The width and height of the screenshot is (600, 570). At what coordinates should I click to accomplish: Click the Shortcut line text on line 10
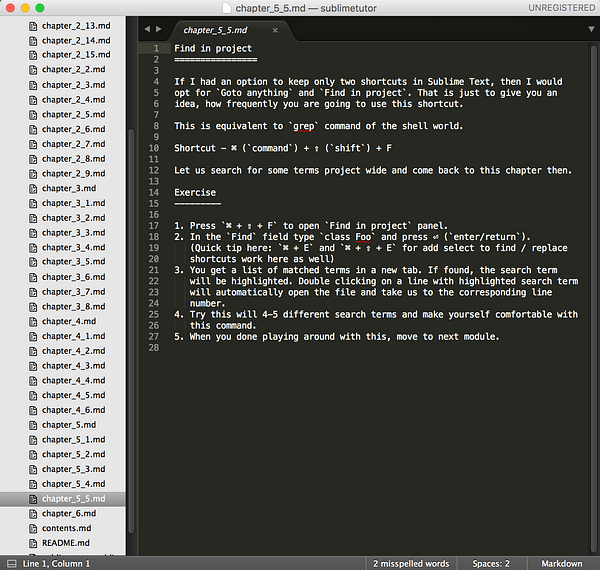283,148
